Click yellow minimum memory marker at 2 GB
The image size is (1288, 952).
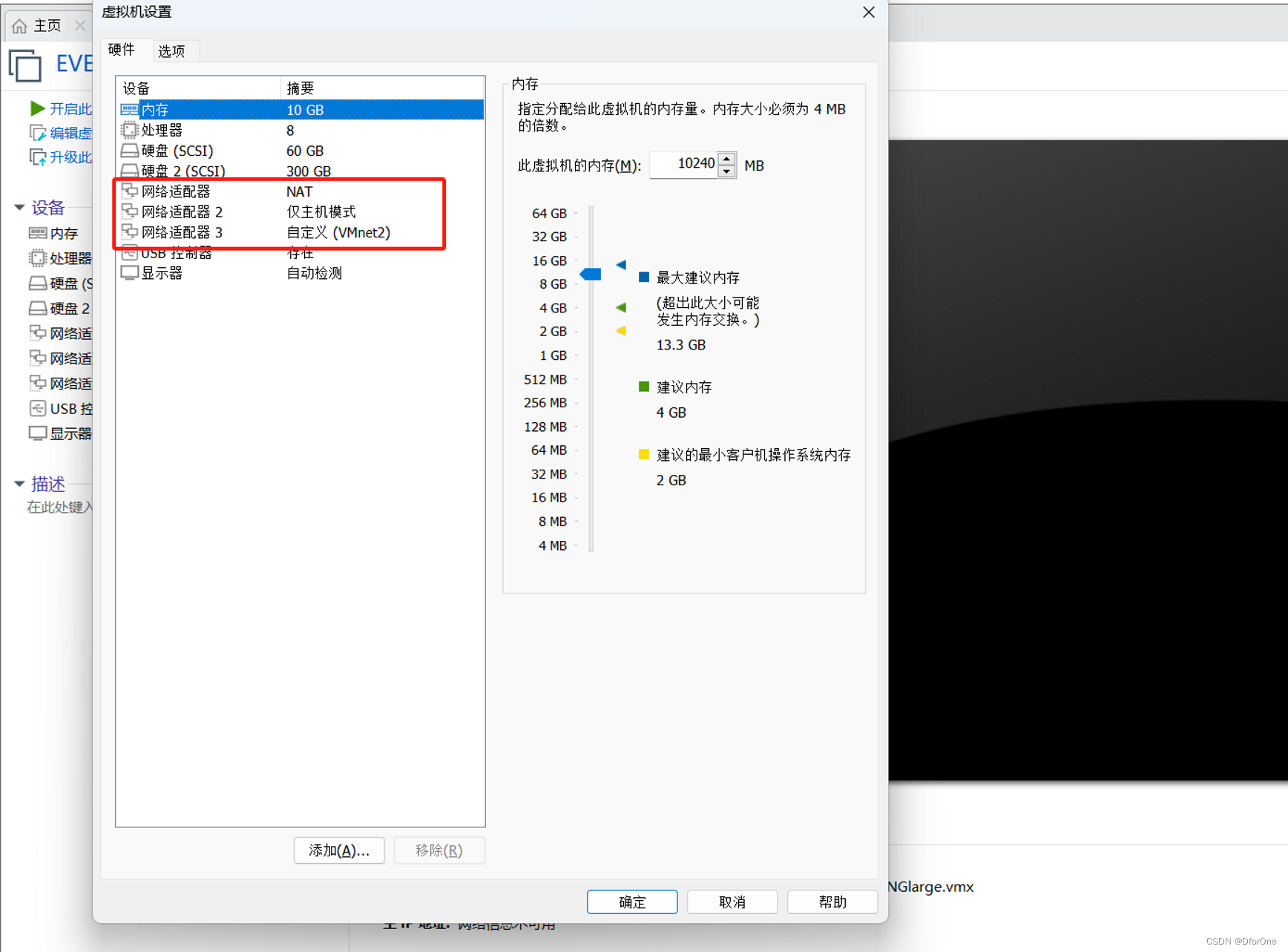621,331
